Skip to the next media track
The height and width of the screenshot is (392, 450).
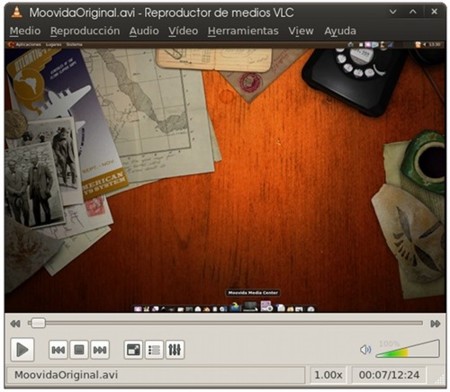click(100, 350)
